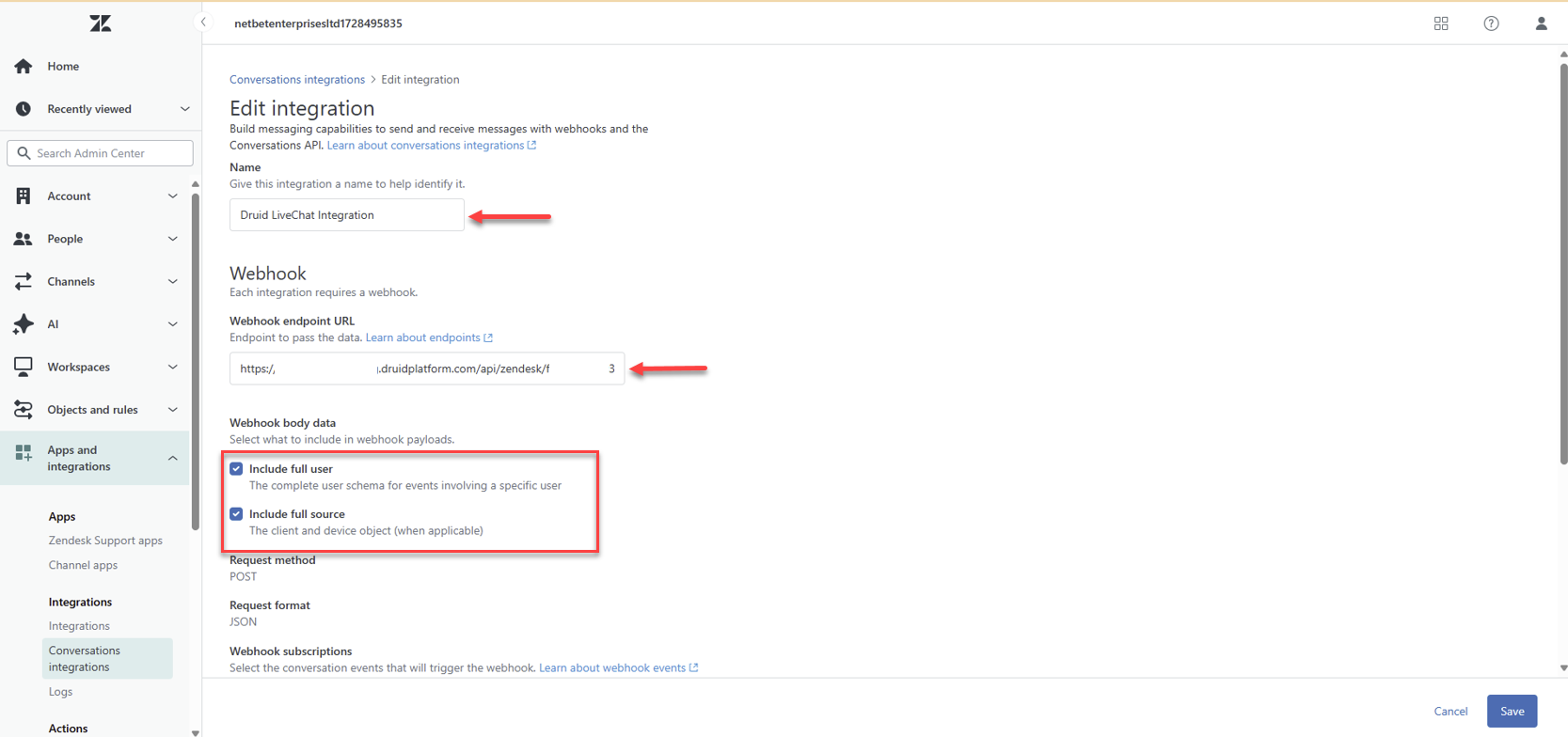Viewport: 1568px width, 737px height.
Task: Click the Request method POST value
Action: [243, 577]
